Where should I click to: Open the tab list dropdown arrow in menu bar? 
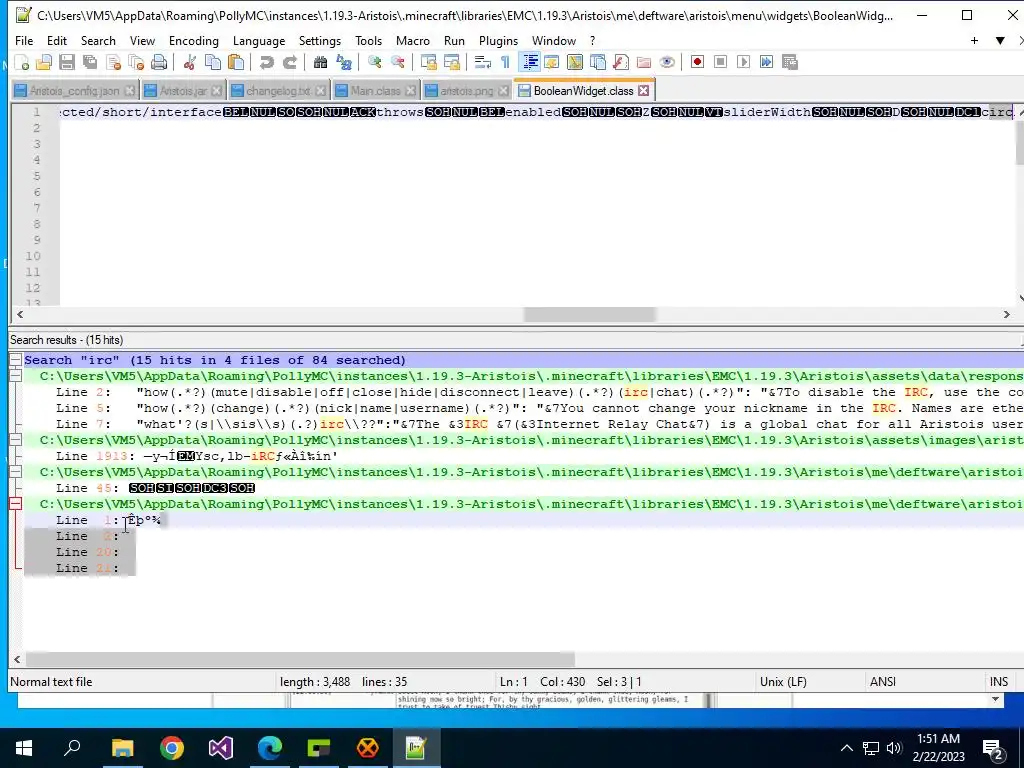pyautogui.click(x=1000, y=40)
